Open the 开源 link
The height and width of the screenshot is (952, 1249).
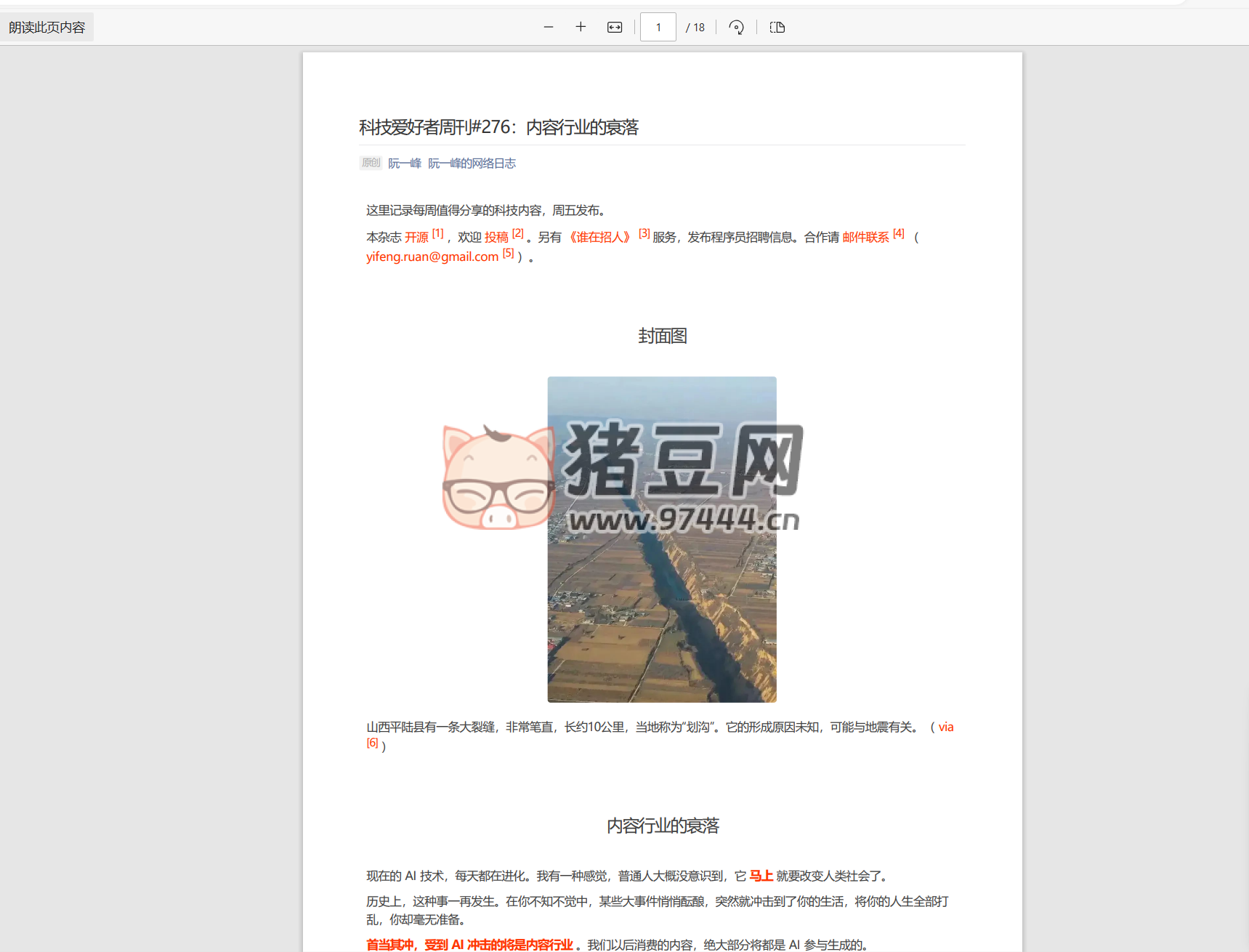[x=416, y=238]
